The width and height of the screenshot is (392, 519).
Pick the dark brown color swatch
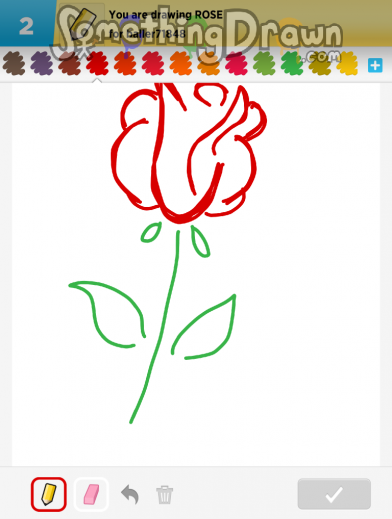tap(14, 63)
